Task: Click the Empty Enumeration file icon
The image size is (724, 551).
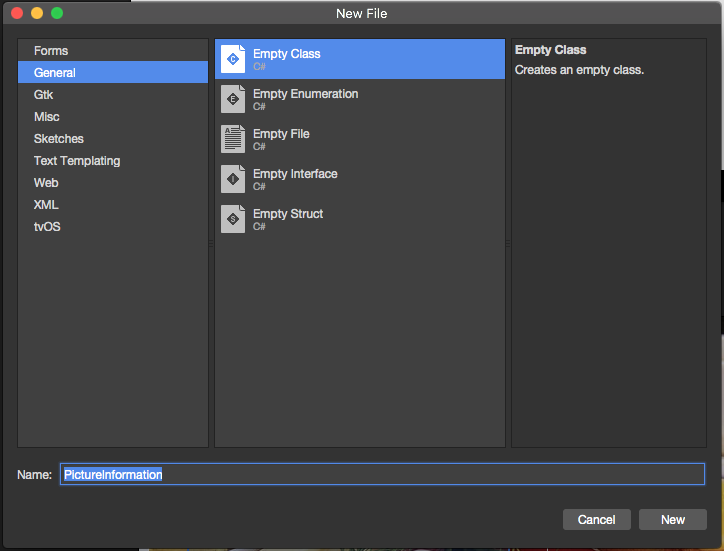Action: coord(233,99)
